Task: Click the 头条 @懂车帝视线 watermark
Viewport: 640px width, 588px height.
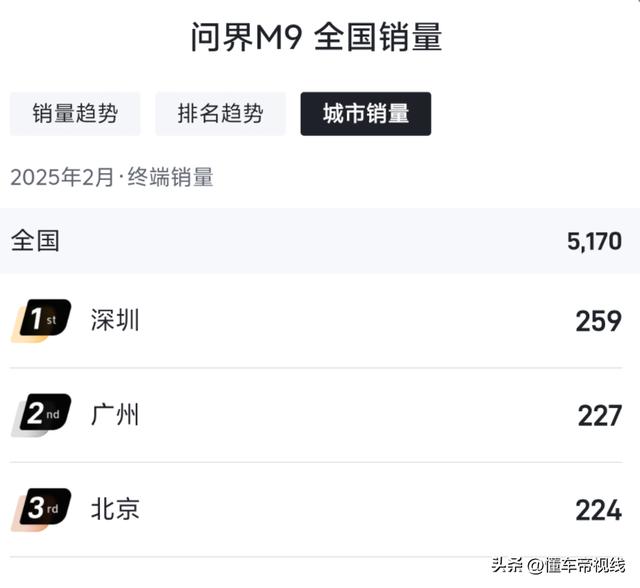Action: click(558, 566)
